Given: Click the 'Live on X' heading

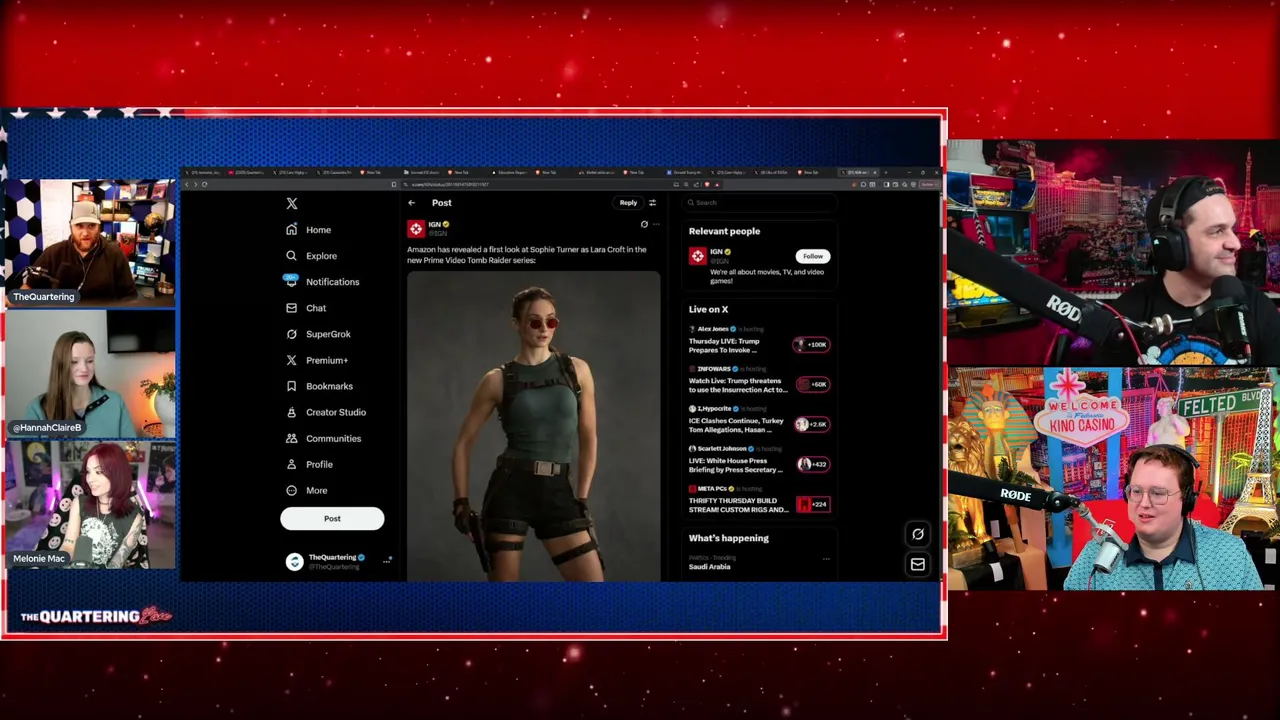Looking at the screenshot, I should tap(708, 309).
